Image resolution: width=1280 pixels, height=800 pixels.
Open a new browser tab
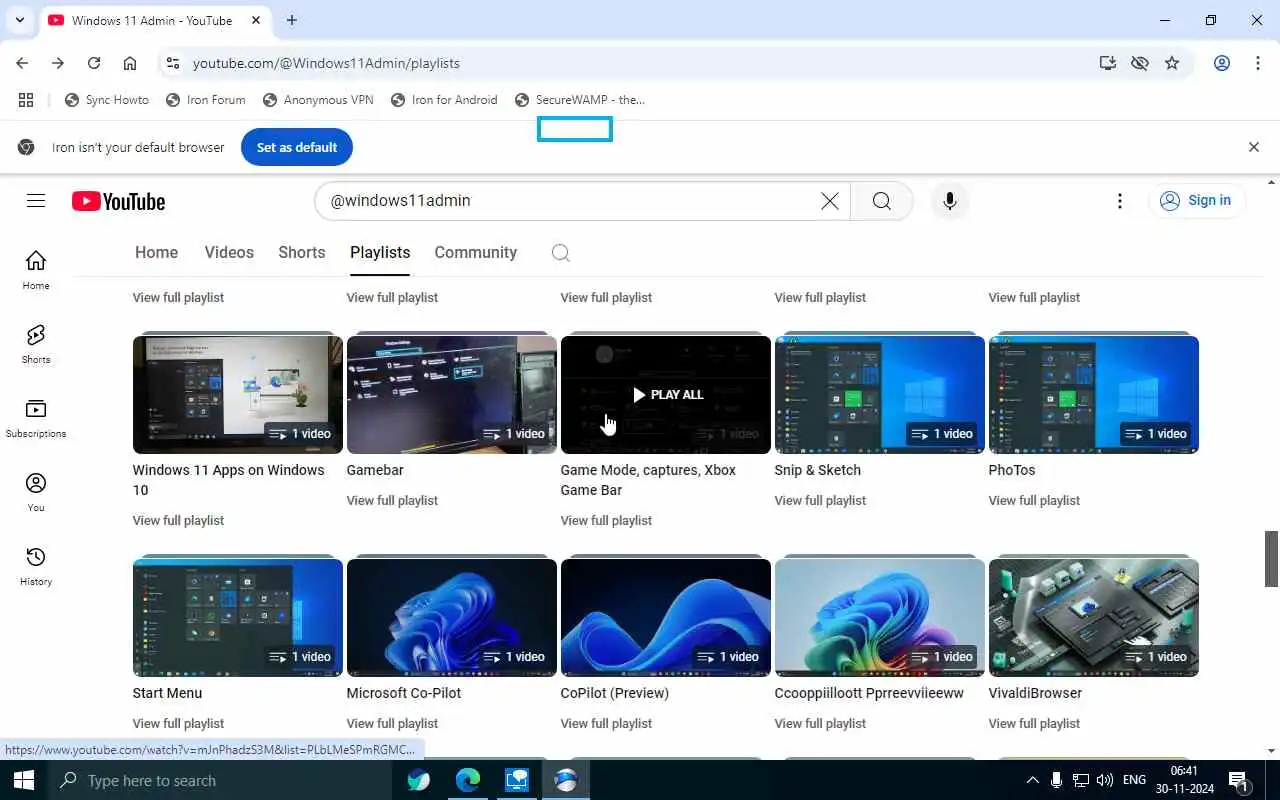tap(292, 20)
